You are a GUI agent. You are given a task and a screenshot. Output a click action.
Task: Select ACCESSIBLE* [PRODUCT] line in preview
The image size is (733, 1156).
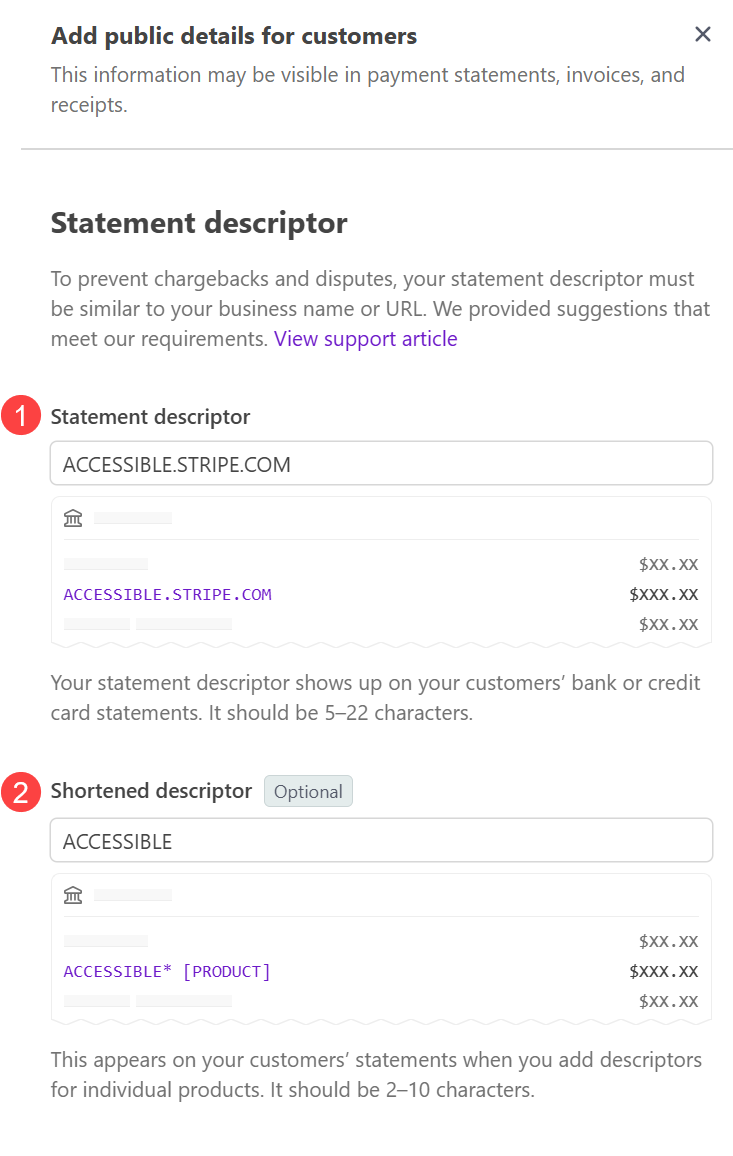pos(167,972)
